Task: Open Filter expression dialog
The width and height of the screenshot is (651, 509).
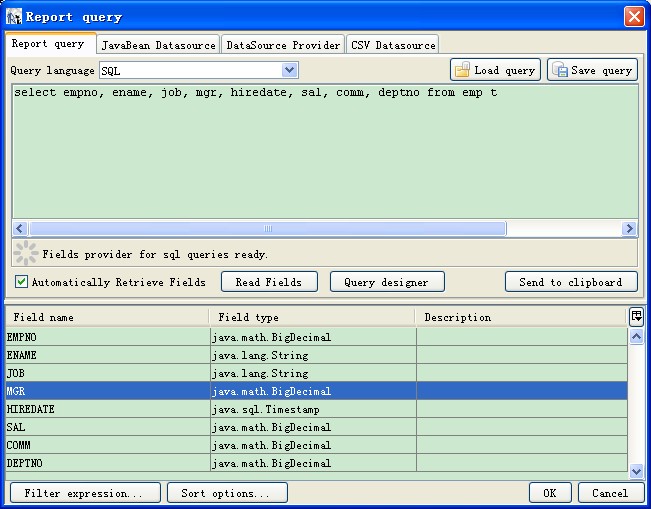Action: [x=84, y=493]
